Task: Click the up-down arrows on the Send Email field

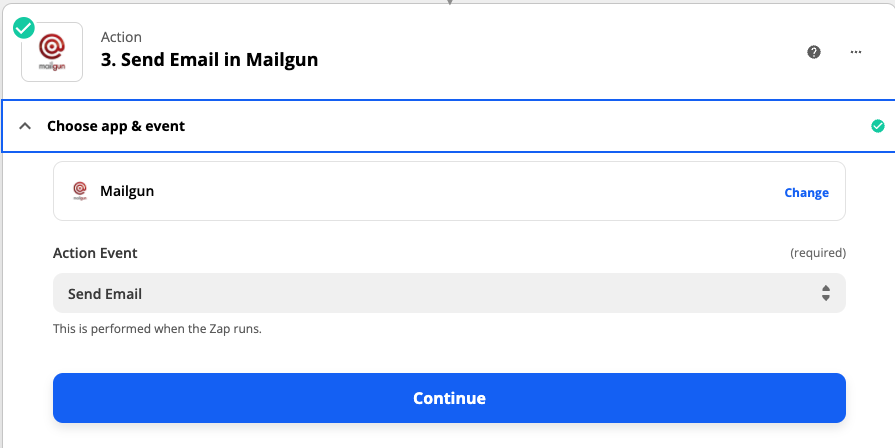Action: 826,293
